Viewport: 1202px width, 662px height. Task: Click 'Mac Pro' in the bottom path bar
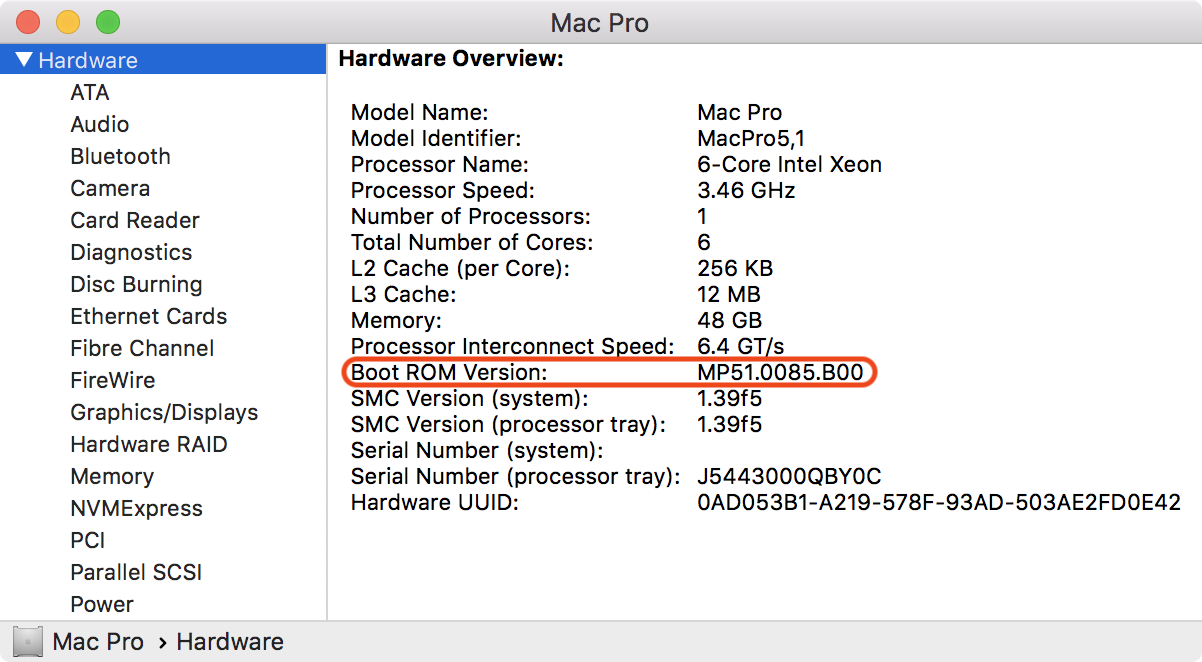(x=98, y=641)
